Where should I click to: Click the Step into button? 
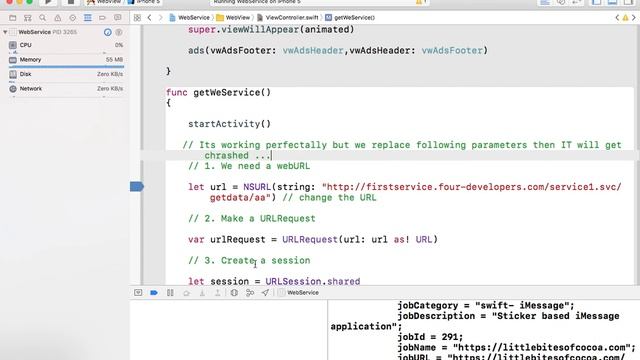point(202,293)
